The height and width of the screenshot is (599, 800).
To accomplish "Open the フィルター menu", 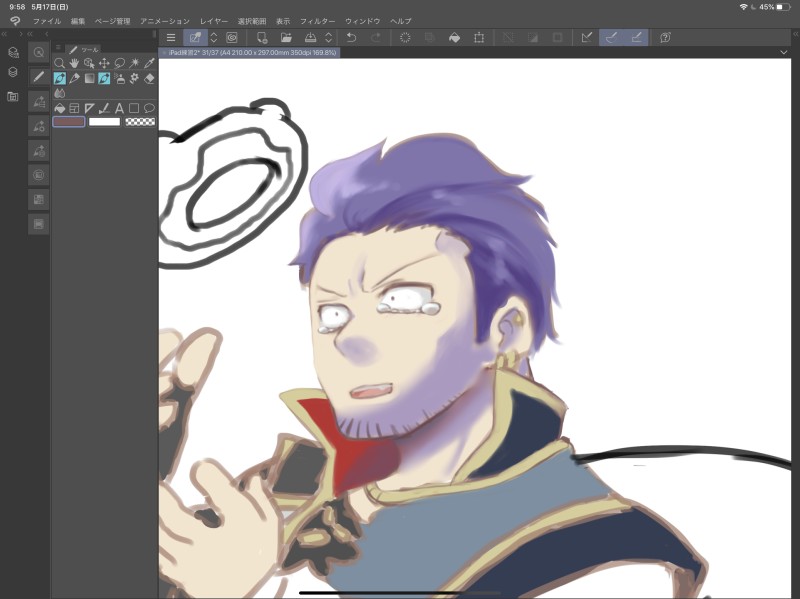I will click(317, 21).
